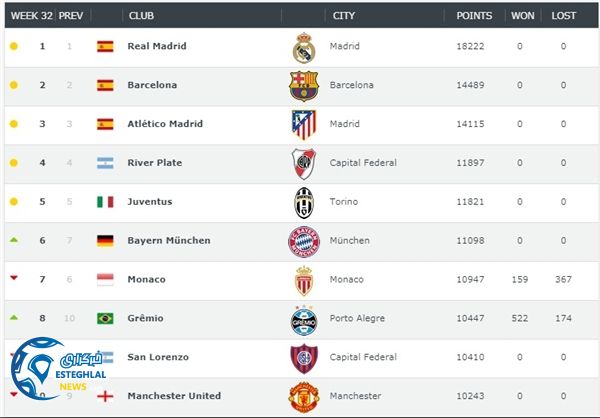Open the Real Madrid club link
Image resolution: width=600 pixels, height=418 pixels.
coord(157,47)
